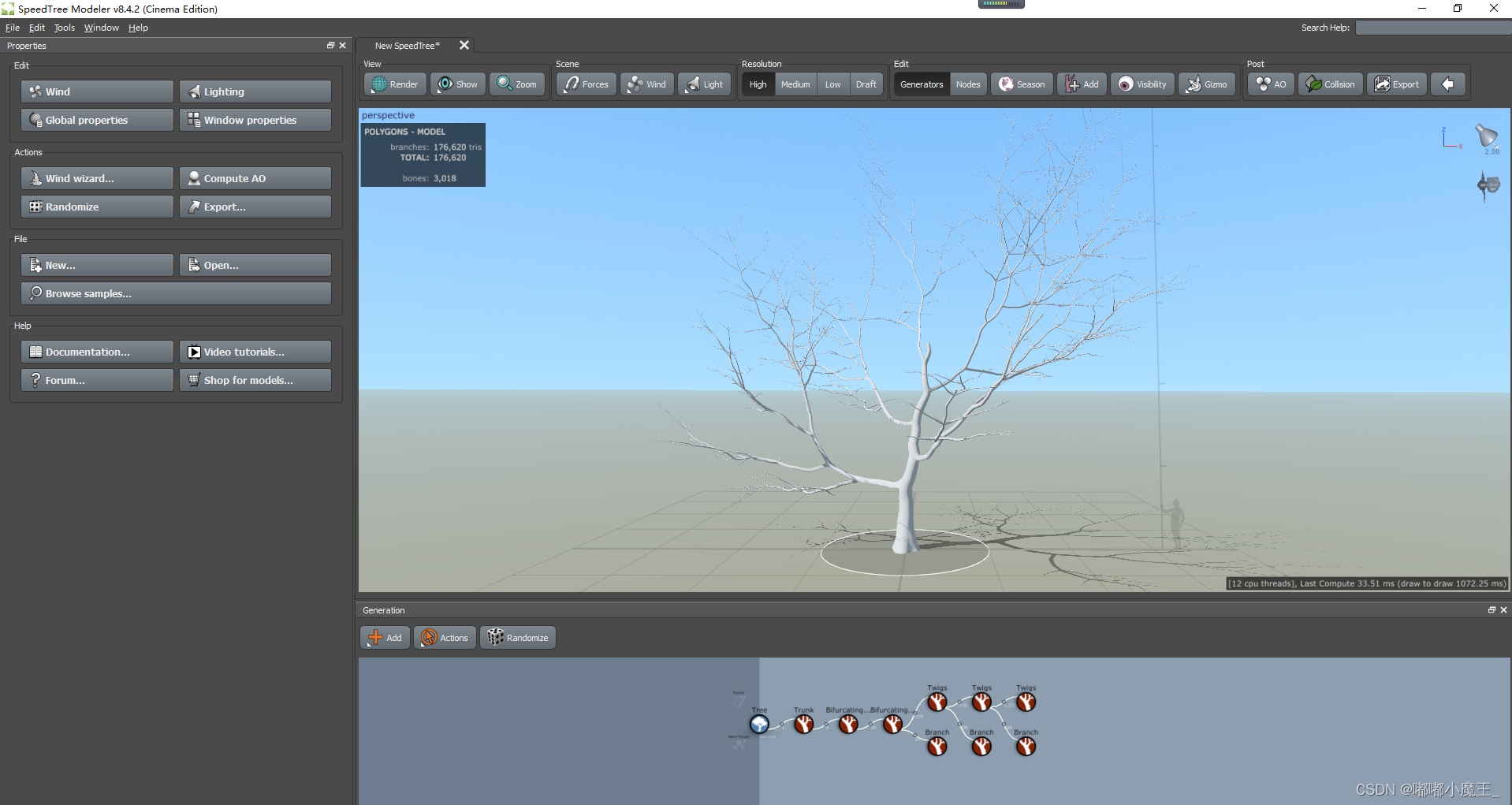Click the Gizmo toolbar button
Screen dimensions: 1512x805
[x=1207, y=84]
